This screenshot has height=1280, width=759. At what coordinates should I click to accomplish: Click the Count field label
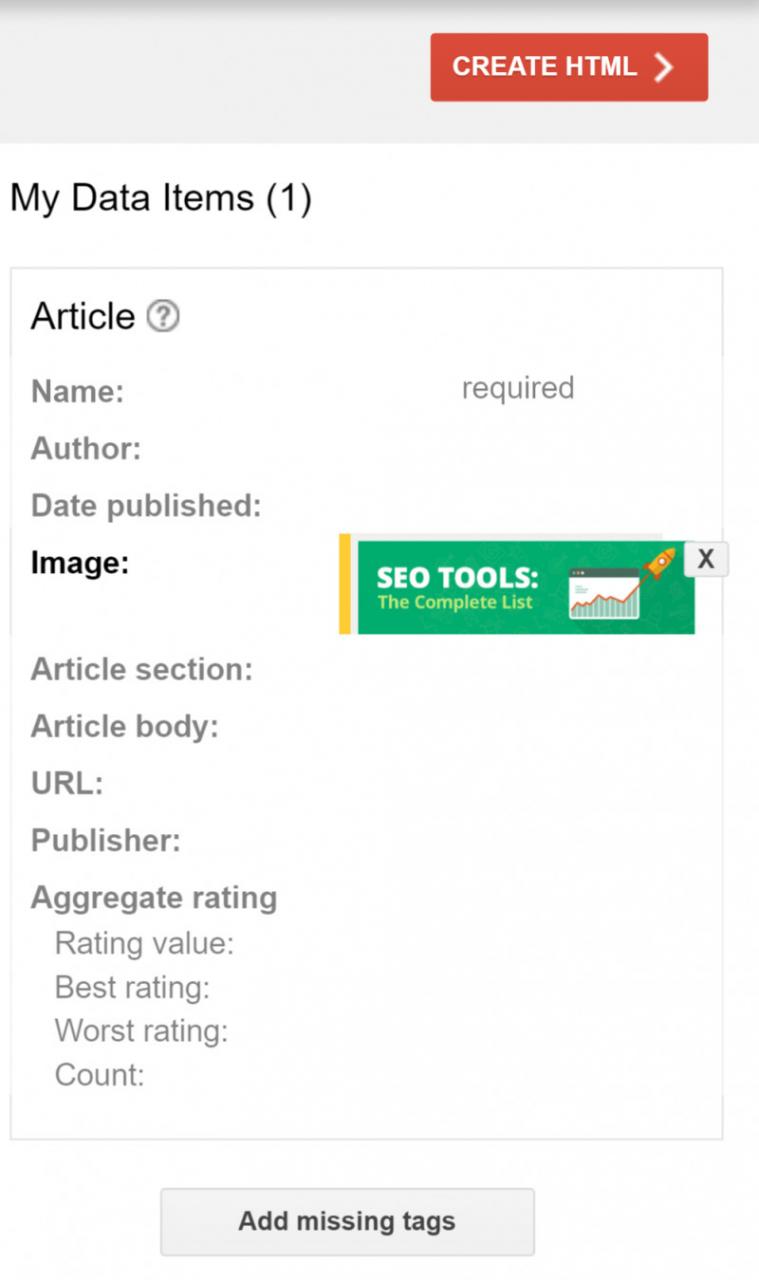tap(100, 1075)
